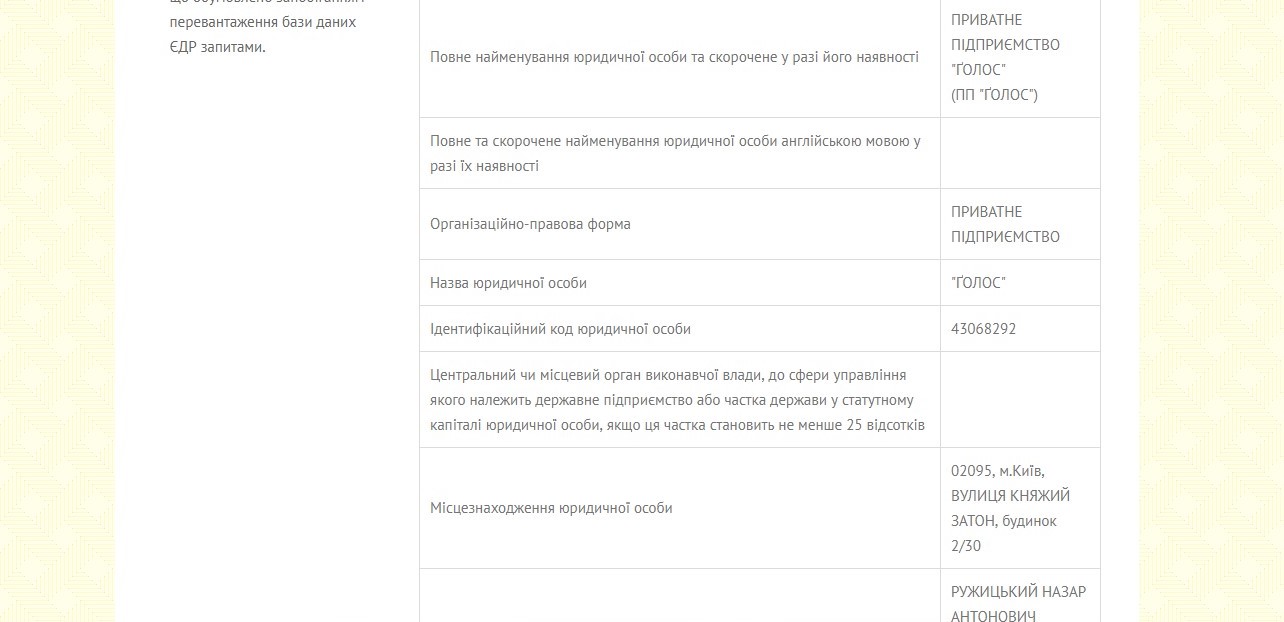Select the identification code 43068292

tap(983, 329)
